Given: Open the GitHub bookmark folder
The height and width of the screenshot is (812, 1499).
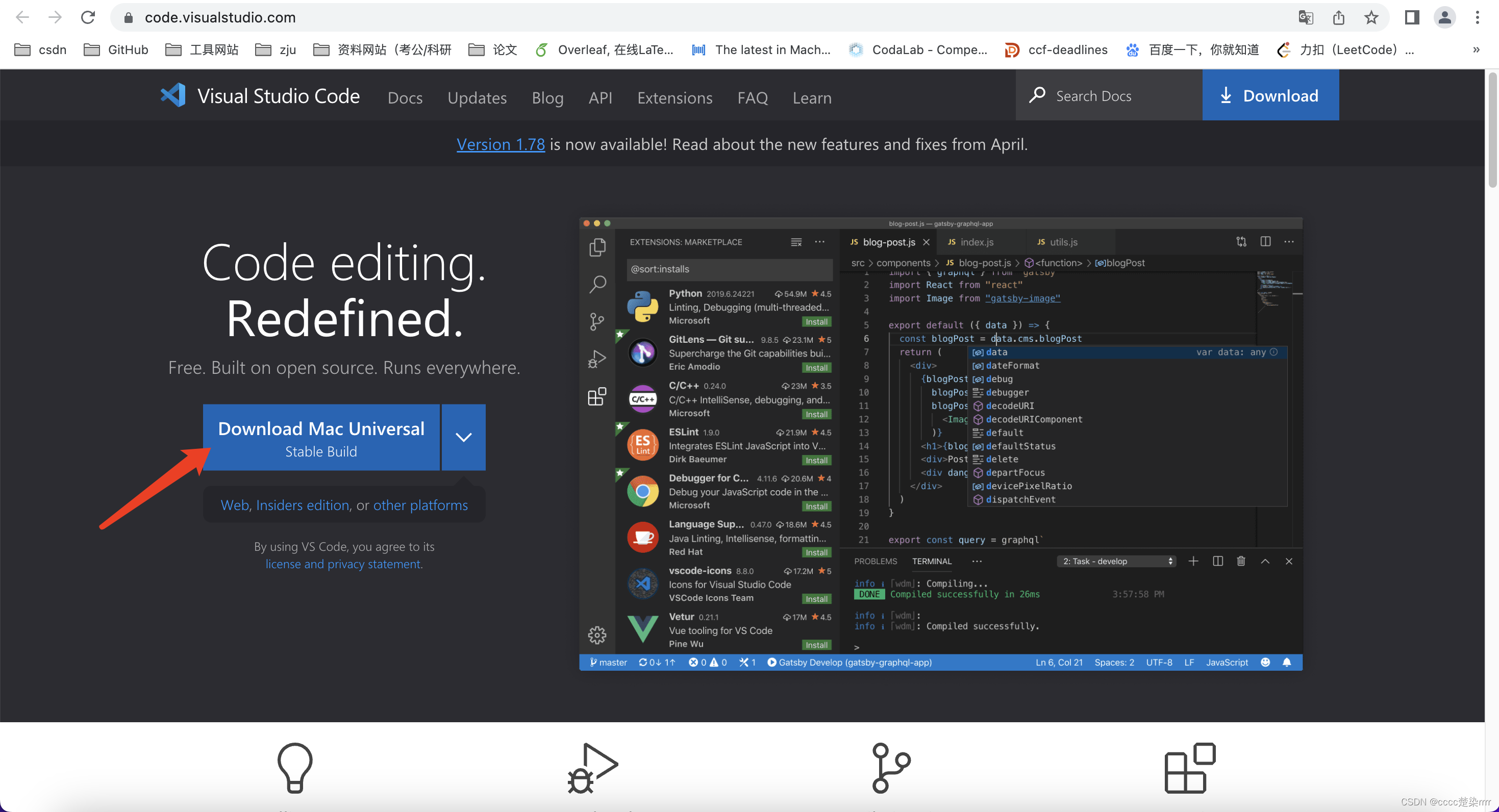Looking at the screenshot, I should point(116,50).
